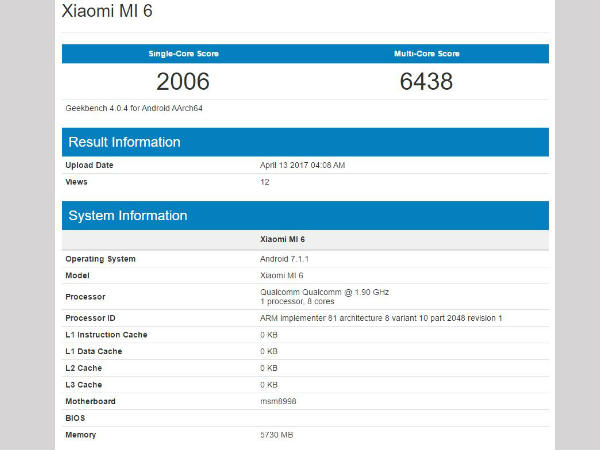Image resolution: width=600 pixels, height=450 pixels.
Task: Click the Android 7.1.1 value
Action: (284, 259)
